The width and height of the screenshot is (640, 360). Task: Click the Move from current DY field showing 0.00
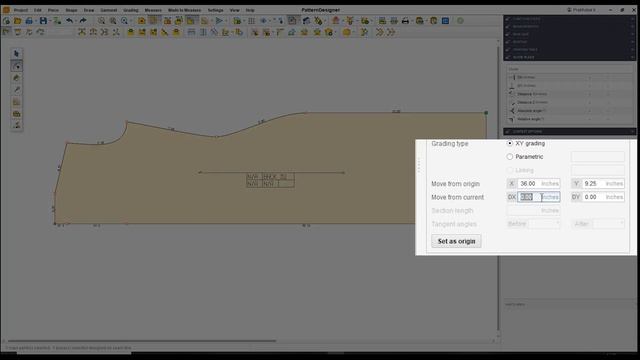(x=603, y=197)
